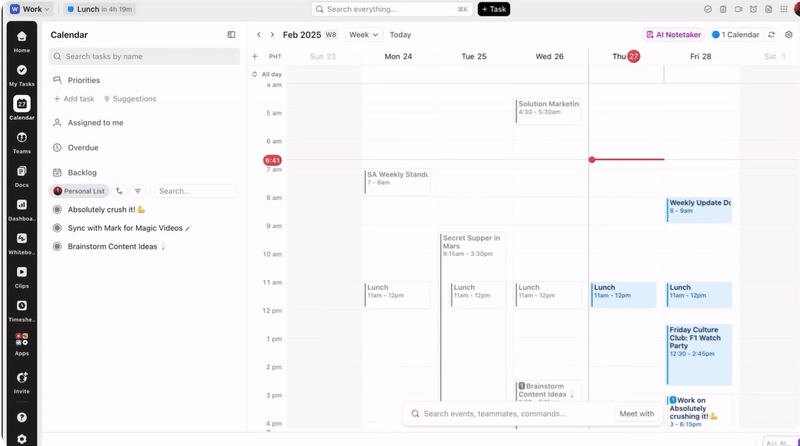Open the Personal List selector

[79, 191]
